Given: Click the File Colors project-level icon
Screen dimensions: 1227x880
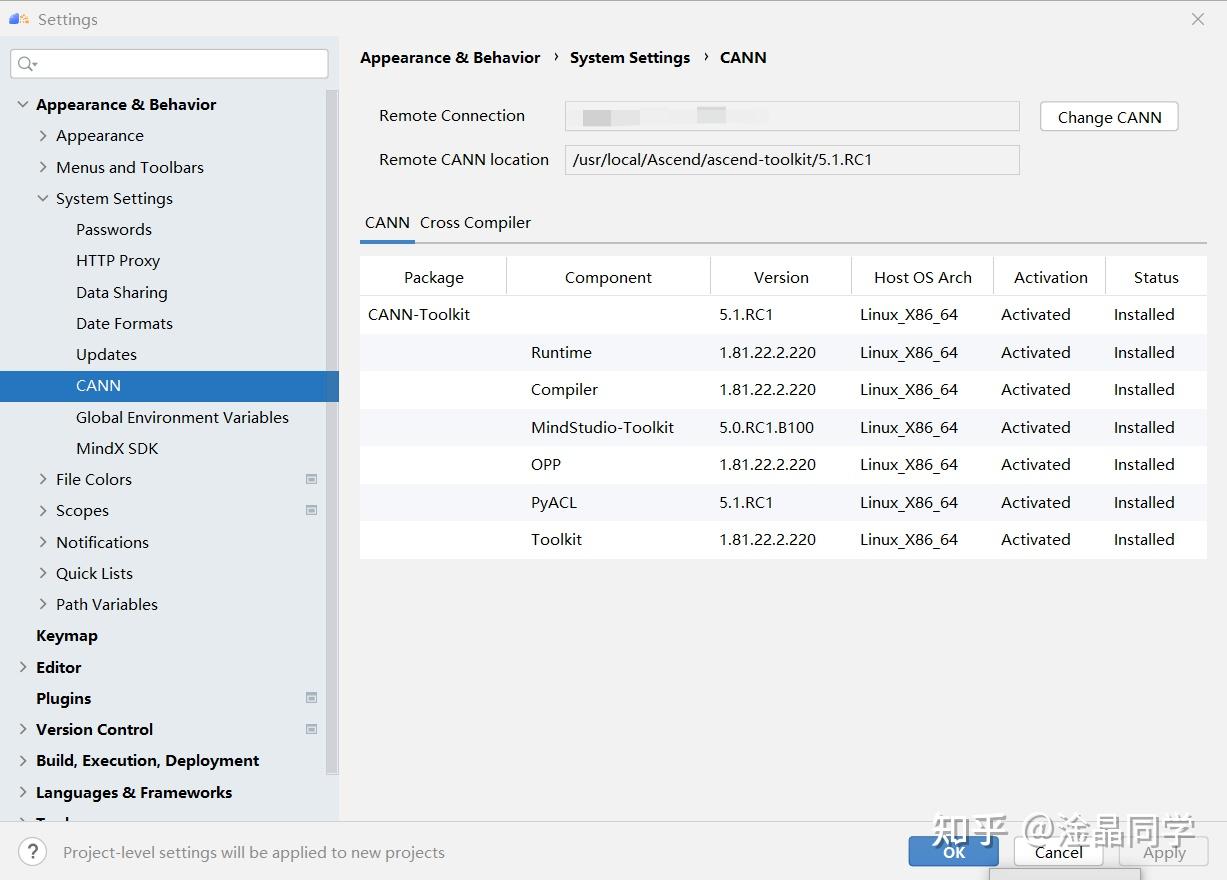Looking at the screenshot, I should 312,479.
